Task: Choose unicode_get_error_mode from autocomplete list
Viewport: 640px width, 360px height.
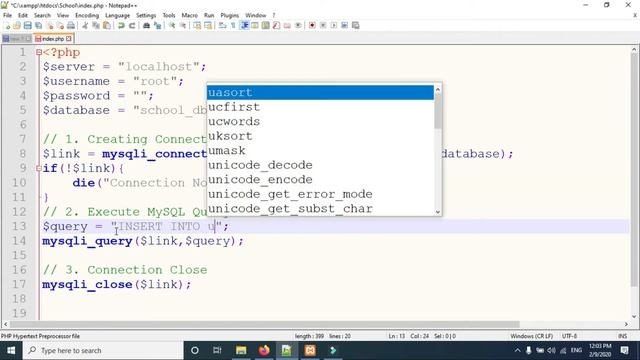Action: (320, 194)
